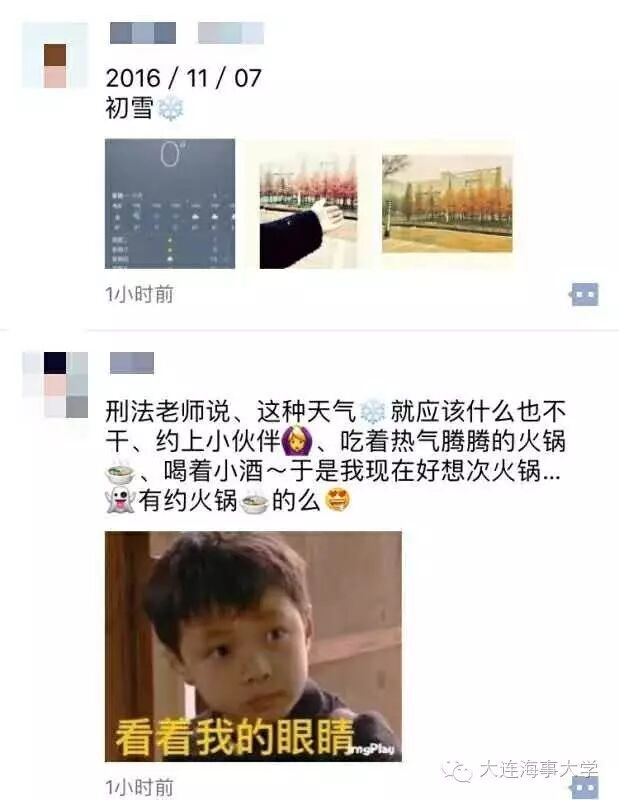
Task: Tap the 1小时前 timestamp under meme
Action: coord(139,787)
